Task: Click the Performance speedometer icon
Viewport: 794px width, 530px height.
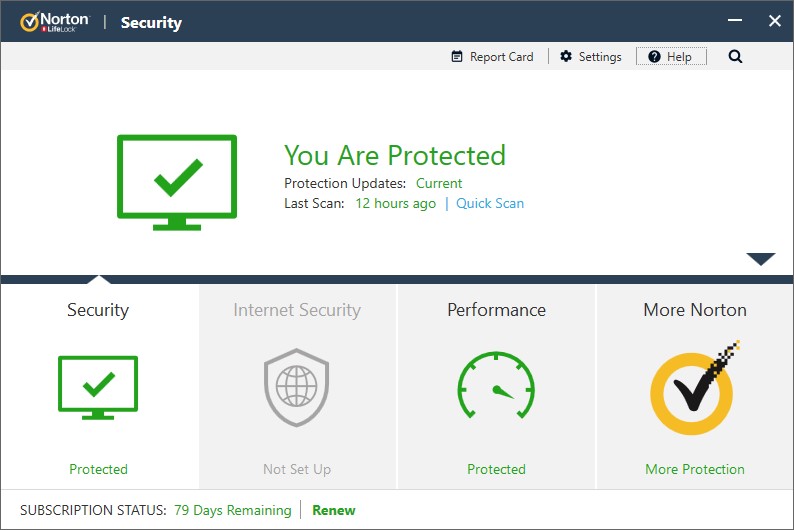Action: [x=496, y=386]
